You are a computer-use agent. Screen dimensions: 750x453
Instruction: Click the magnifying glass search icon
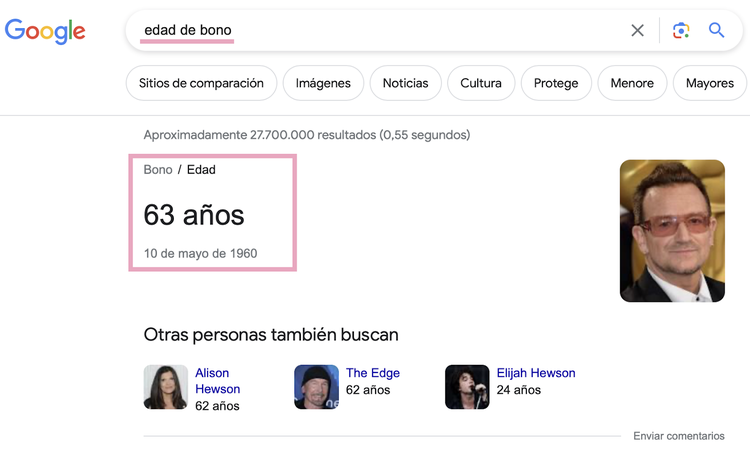pos(716,30)
